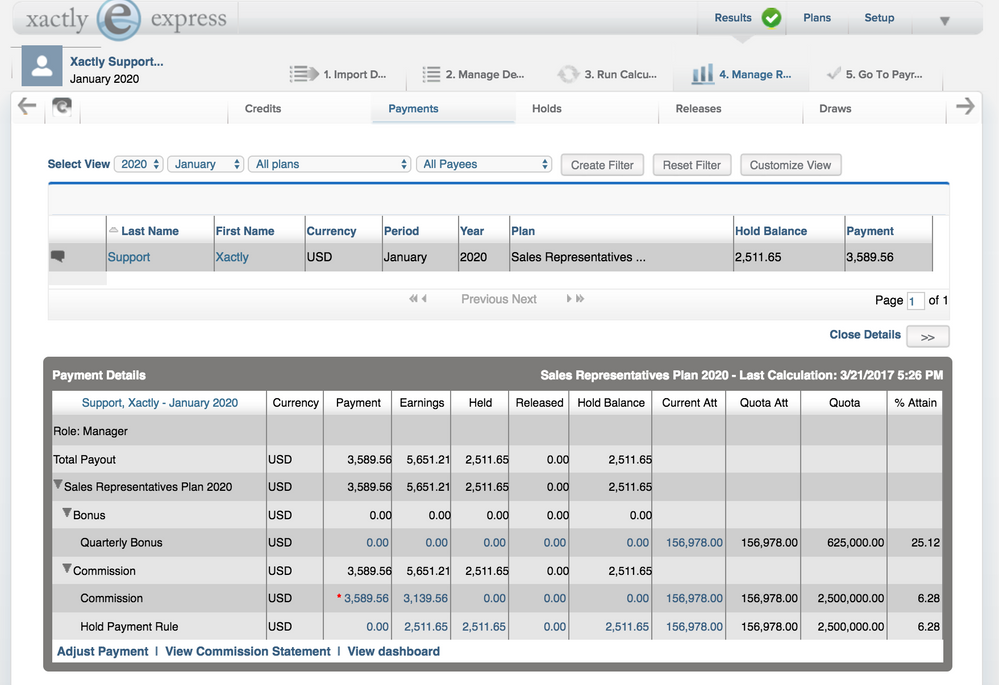The image size is (999, 685).
Task: Click the Create Filter button
Action: (602, 165)
